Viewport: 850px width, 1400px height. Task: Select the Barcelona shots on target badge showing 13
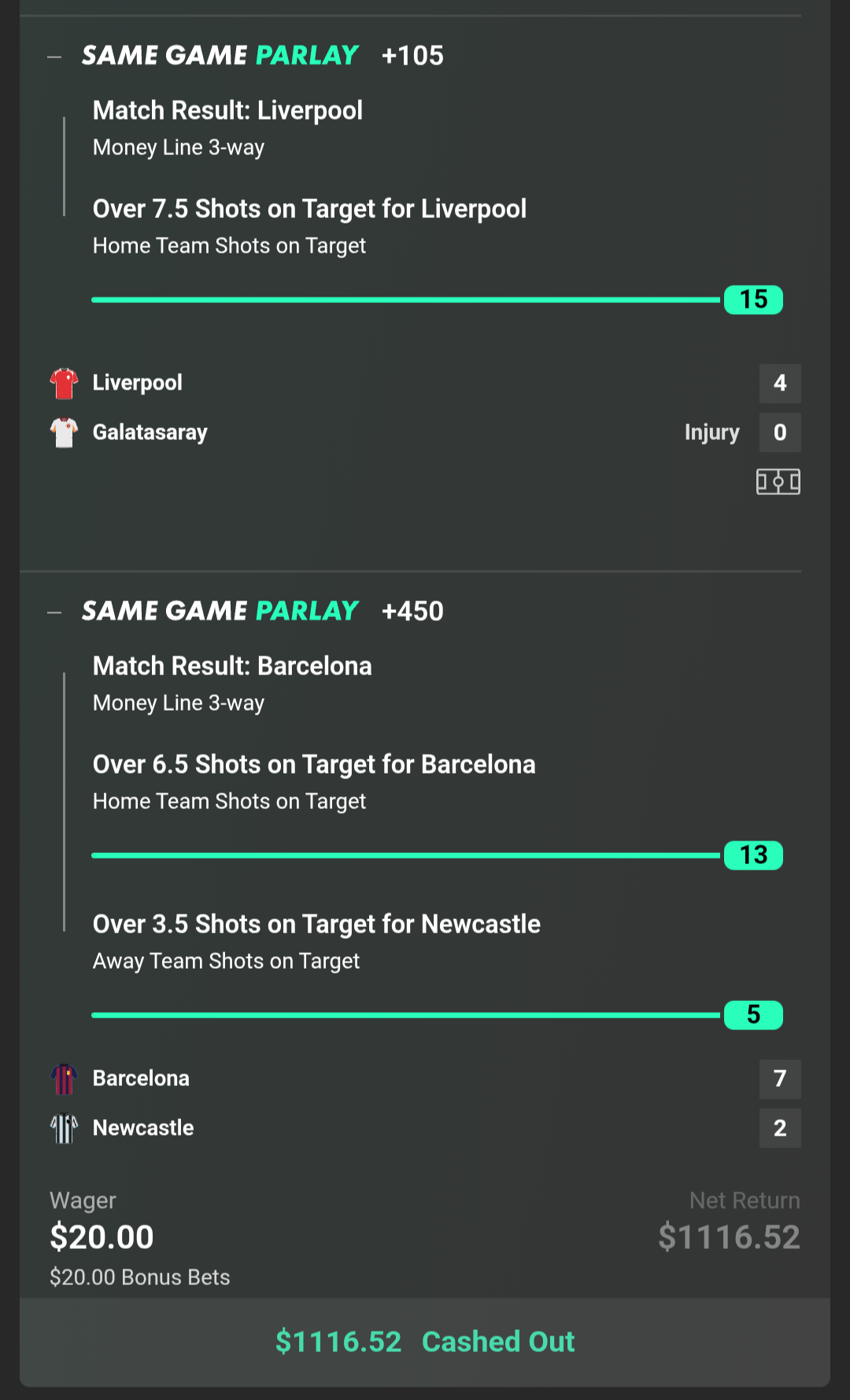(753, 855)
